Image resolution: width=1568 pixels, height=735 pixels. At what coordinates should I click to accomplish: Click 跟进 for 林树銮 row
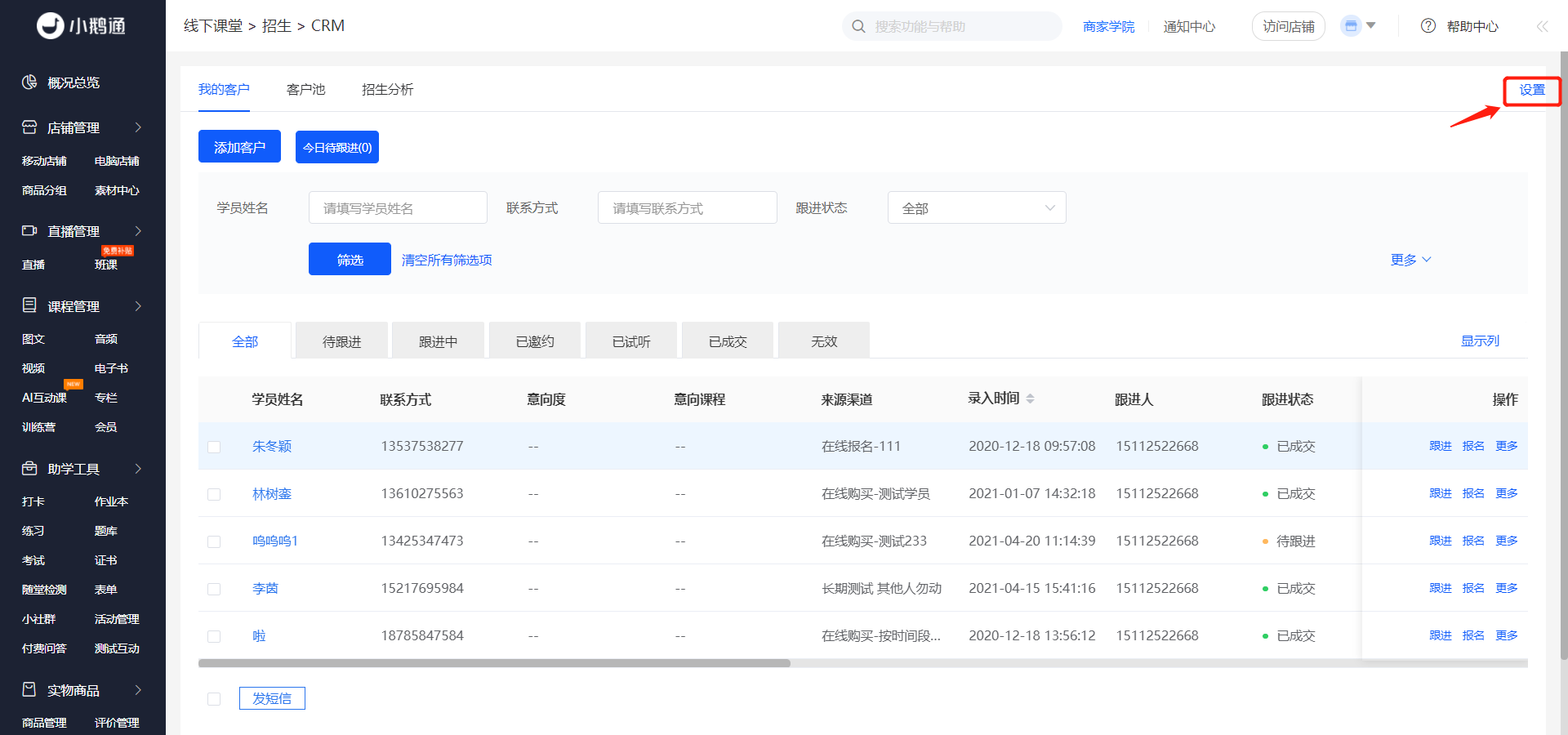coord(1441,493)
